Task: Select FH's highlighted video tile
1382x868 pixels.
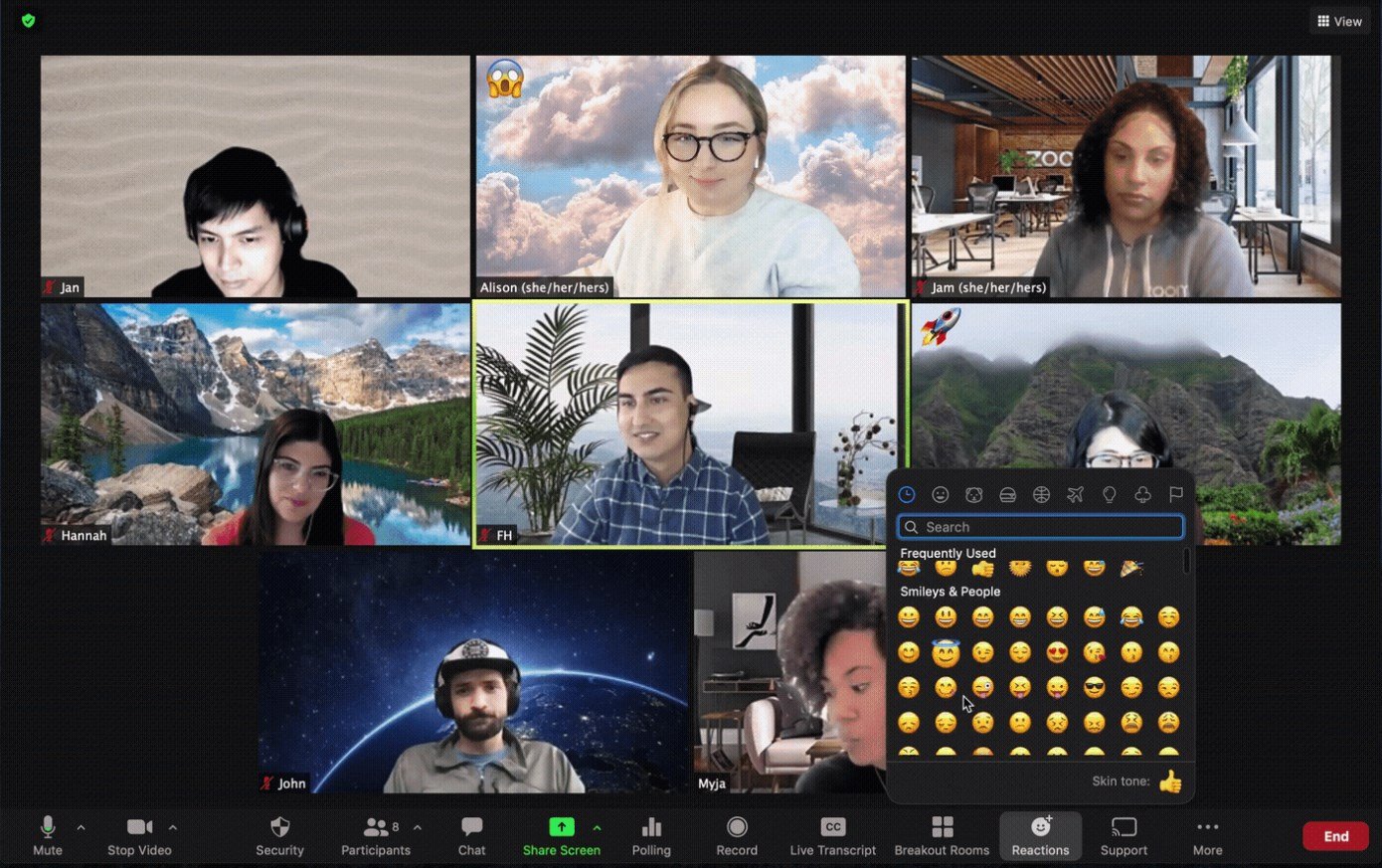Action: tap(690, 425)
